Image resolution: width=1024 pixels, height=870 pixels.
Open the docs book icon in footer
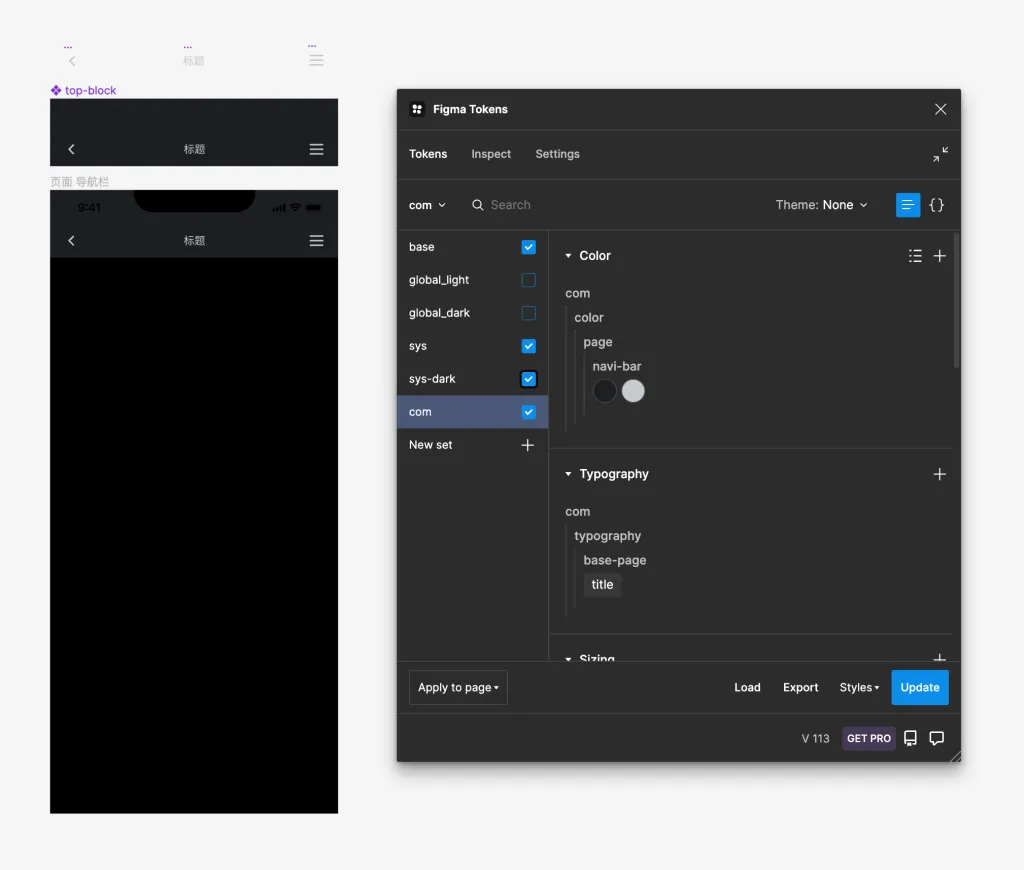click(x=910, y=738)
